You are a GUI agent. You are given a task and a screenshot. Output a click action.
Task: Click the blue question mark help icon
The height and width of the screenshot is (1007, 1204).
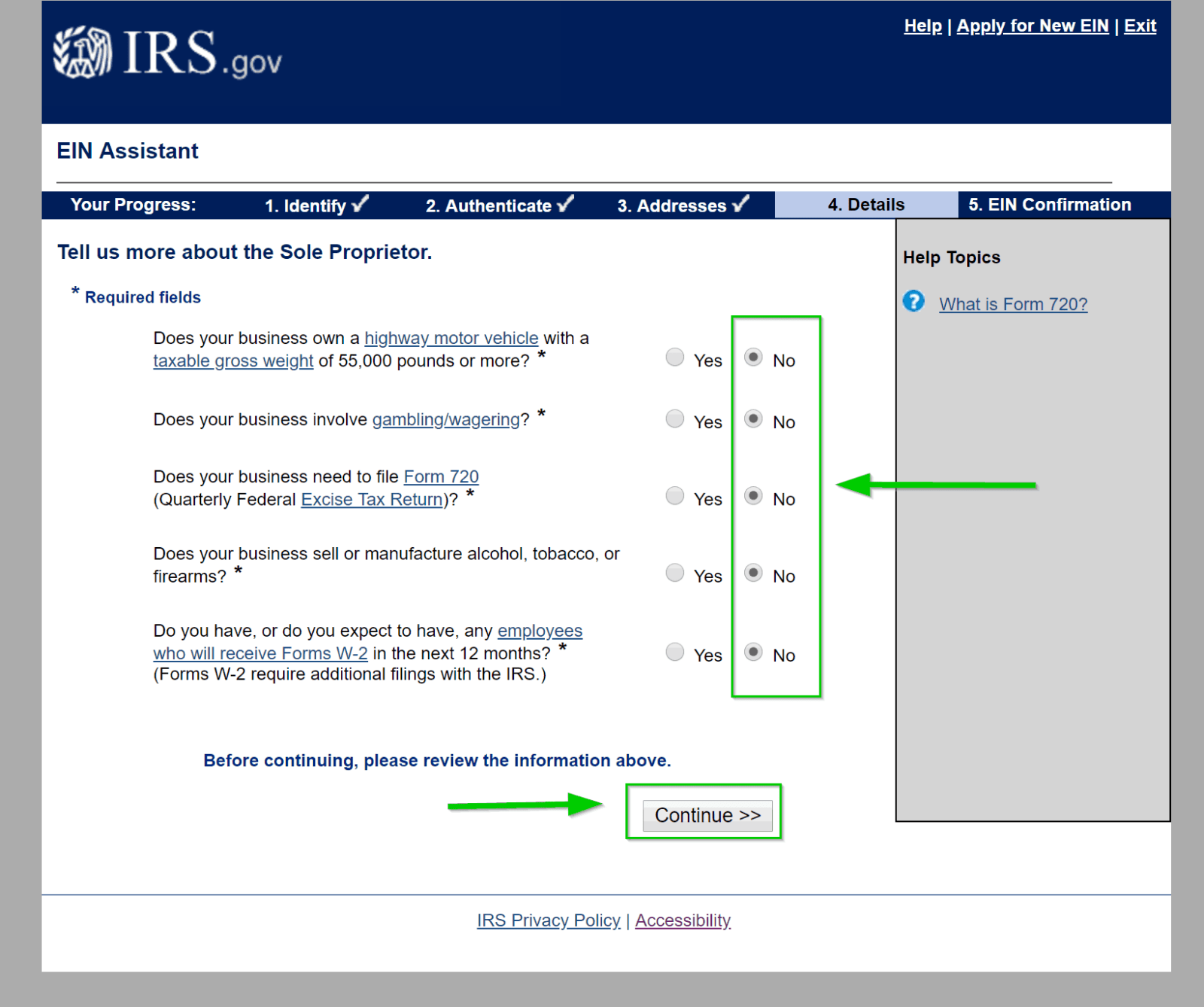[914, 302]
